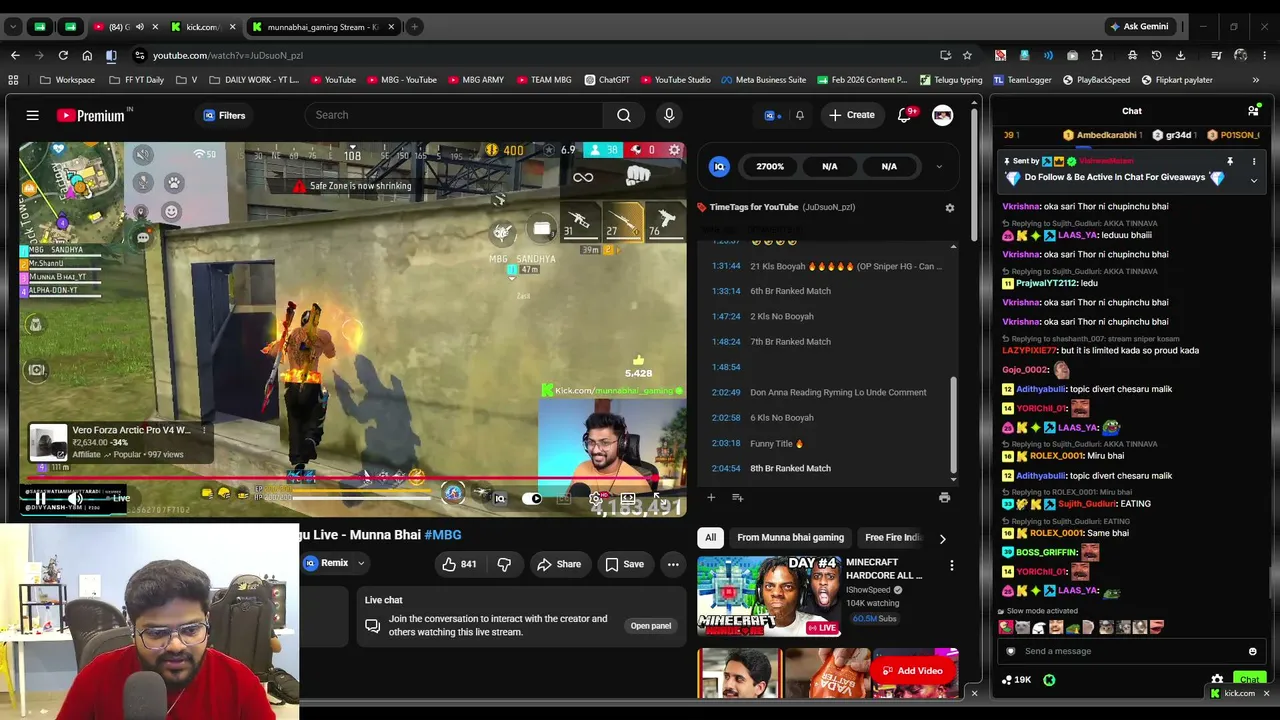Click the vidIQ 2700% score pill
This screenshot has height=720, width=1280.
[x=770, y=167]
